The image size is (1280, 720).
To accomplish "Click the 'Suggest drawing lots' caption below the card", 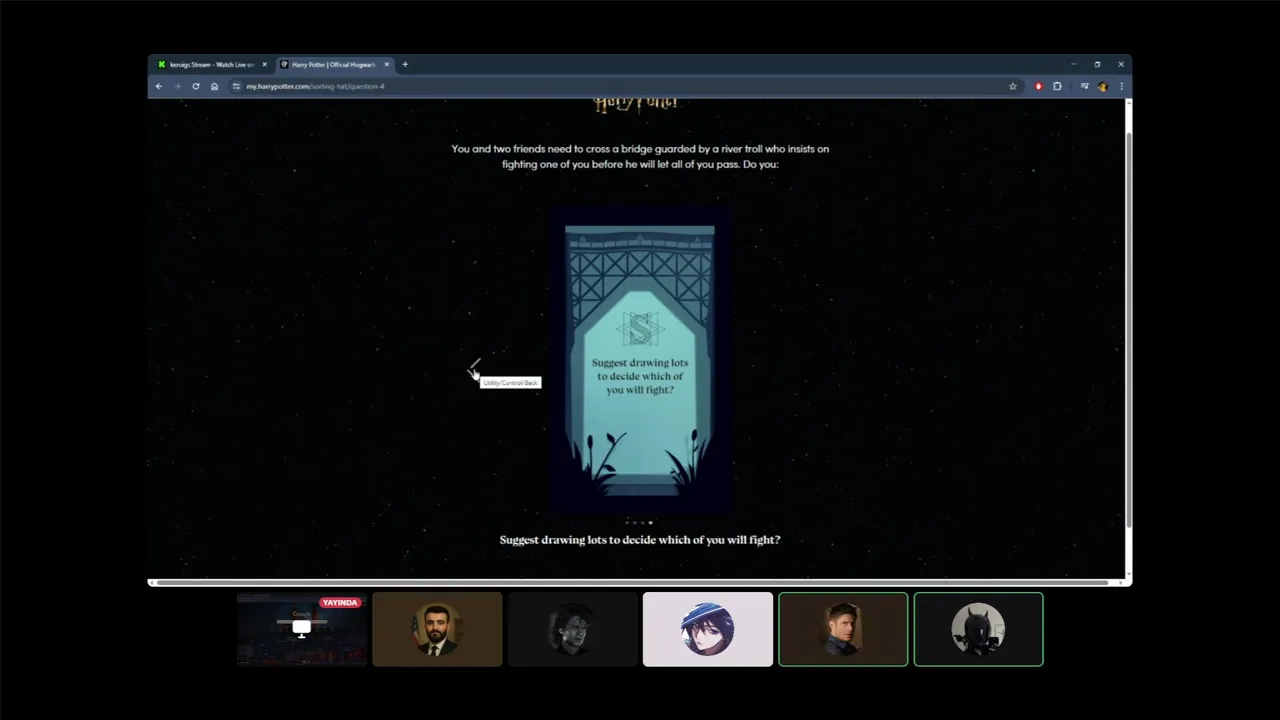I will (640, 540).
